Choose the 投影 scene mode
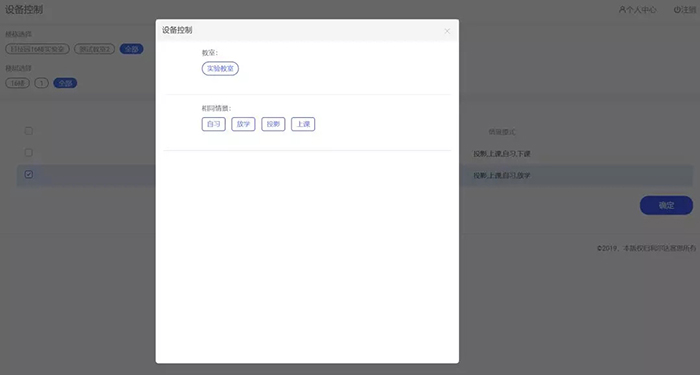Viewport: 700px width, 375px height. [x=273, y=124]
